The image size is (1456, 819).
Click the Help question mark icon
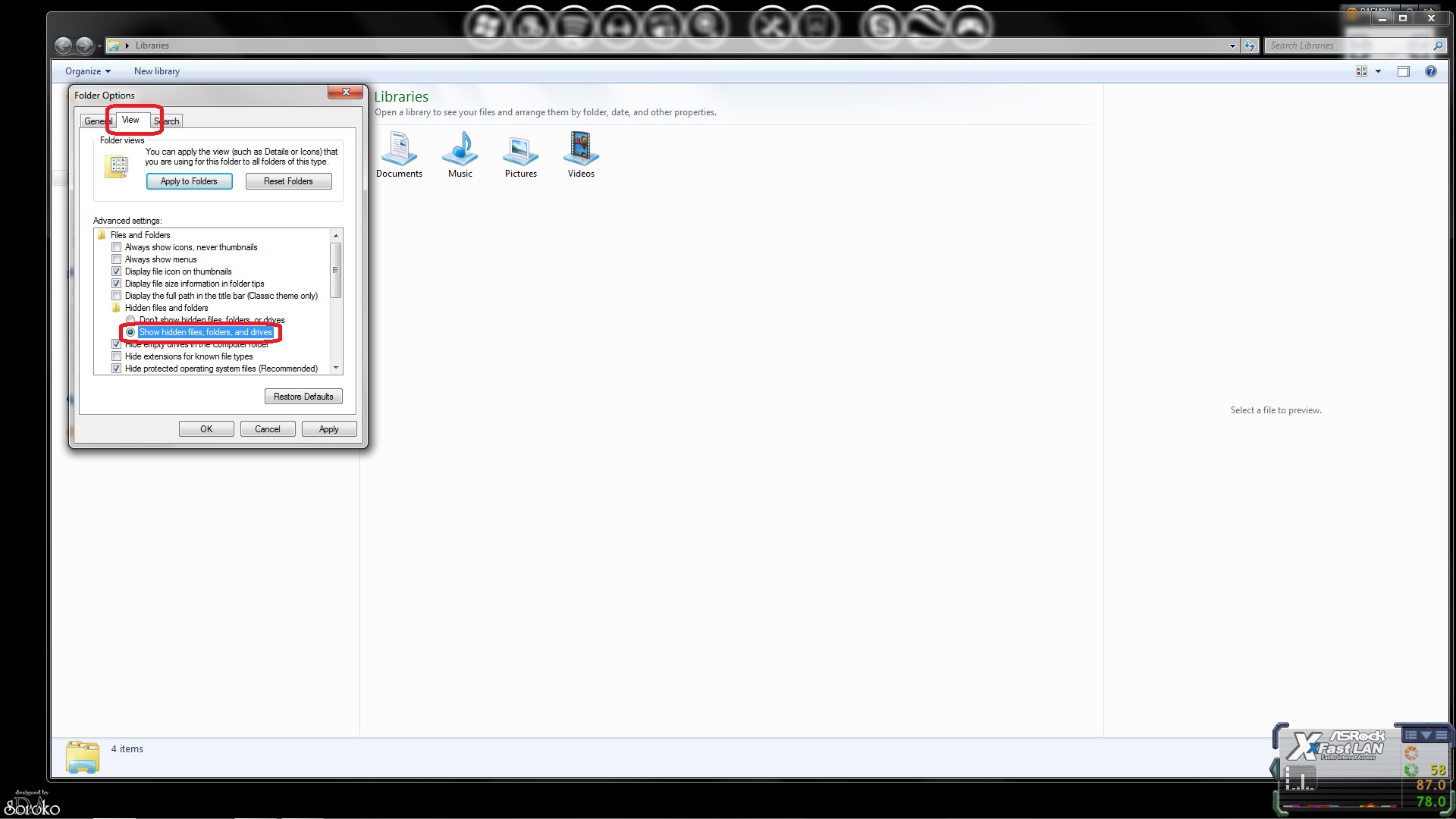pos(1430,71)
